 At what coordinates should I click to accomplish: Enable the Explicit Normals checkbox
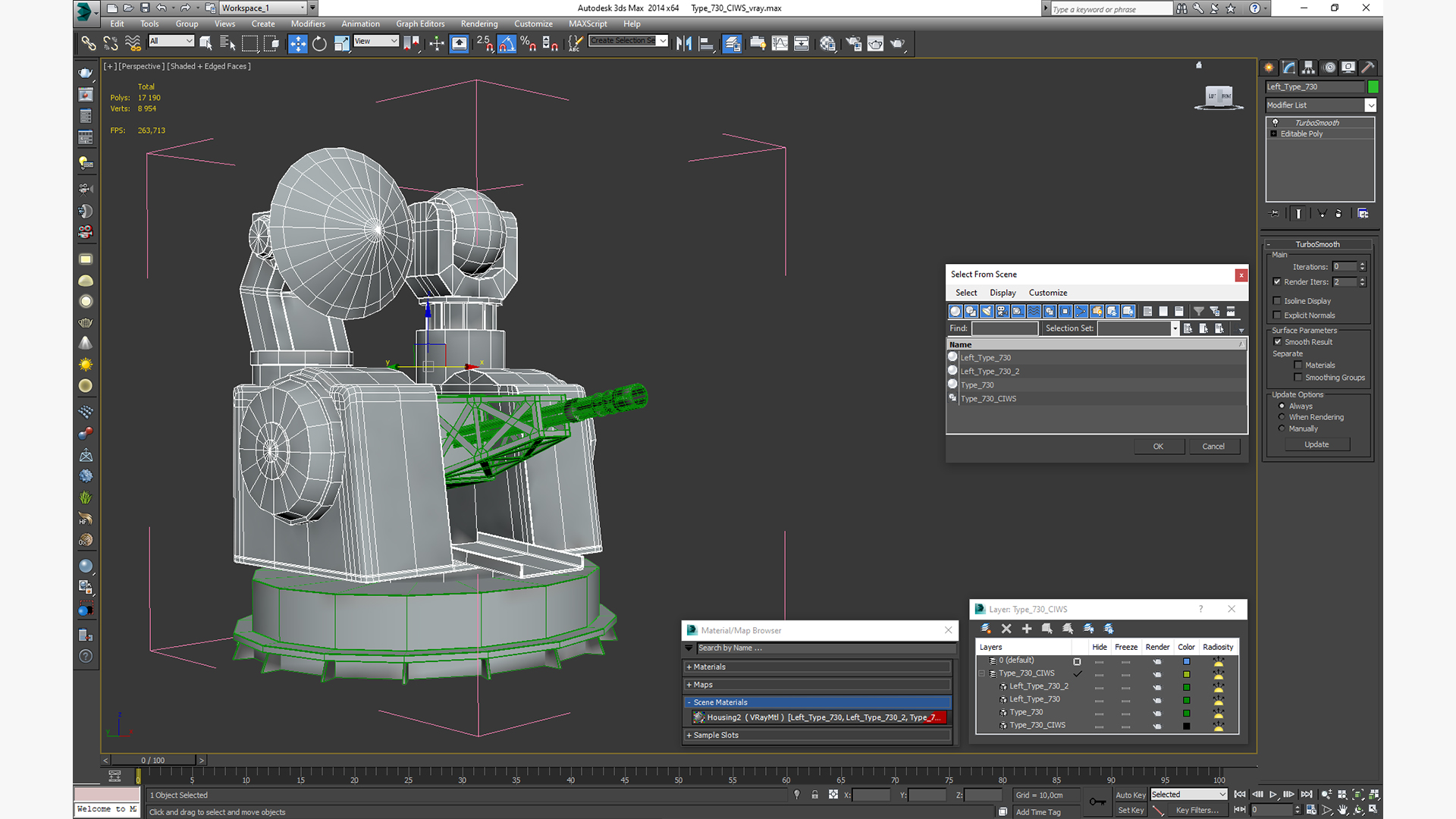pyautogui.click(x=1277, y=315)
